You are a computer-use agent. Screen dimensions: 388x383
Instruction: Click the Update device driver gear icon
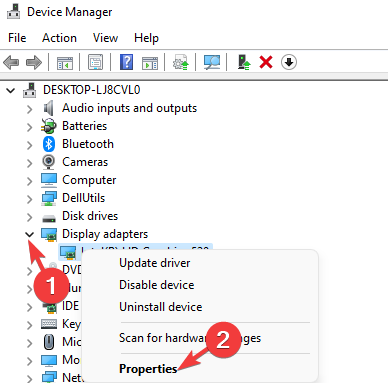(x=181, y=62)
